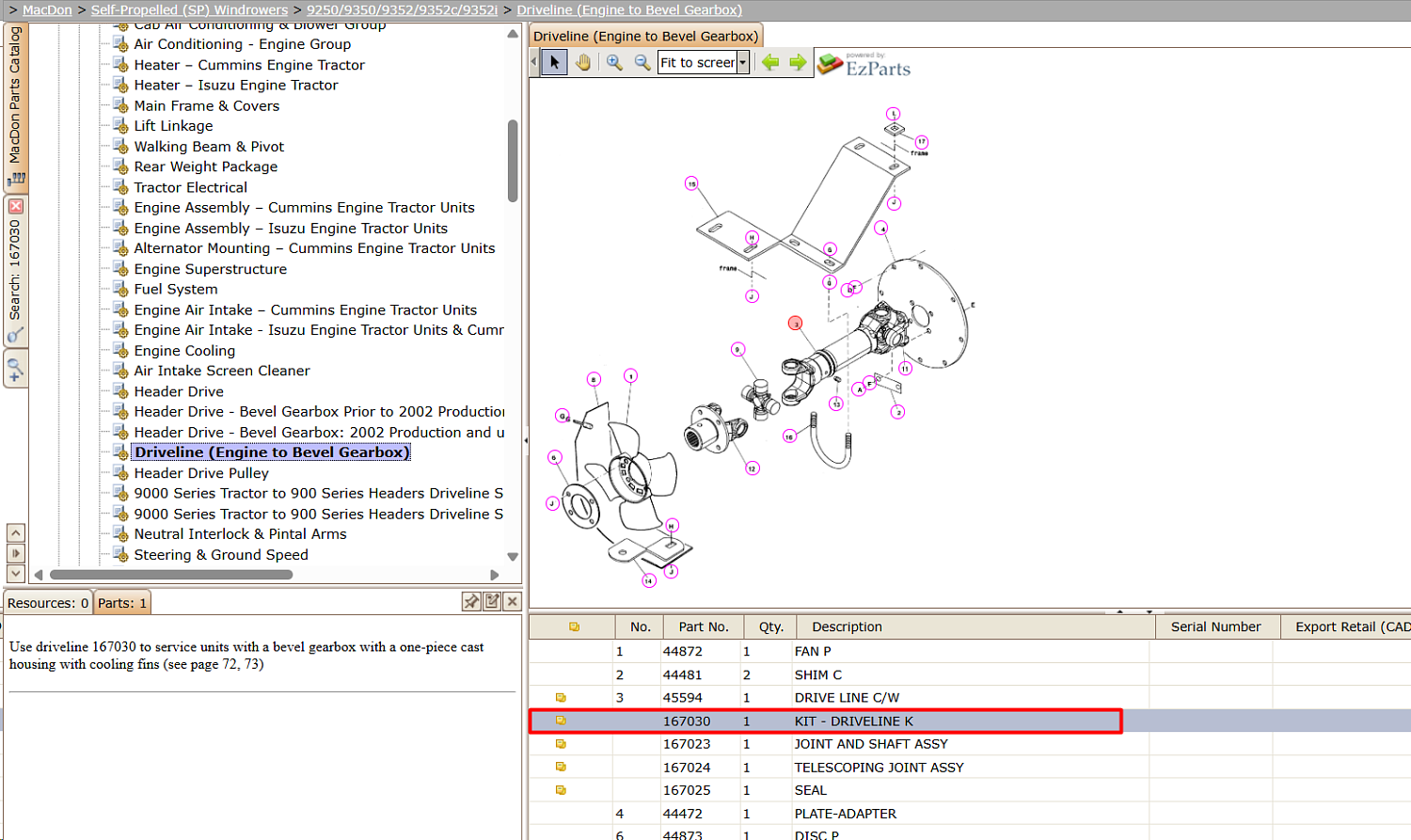Viewport: 1411px width, 840px height.
Task: Click note icon for part 45594
Action: pos(561,698)
